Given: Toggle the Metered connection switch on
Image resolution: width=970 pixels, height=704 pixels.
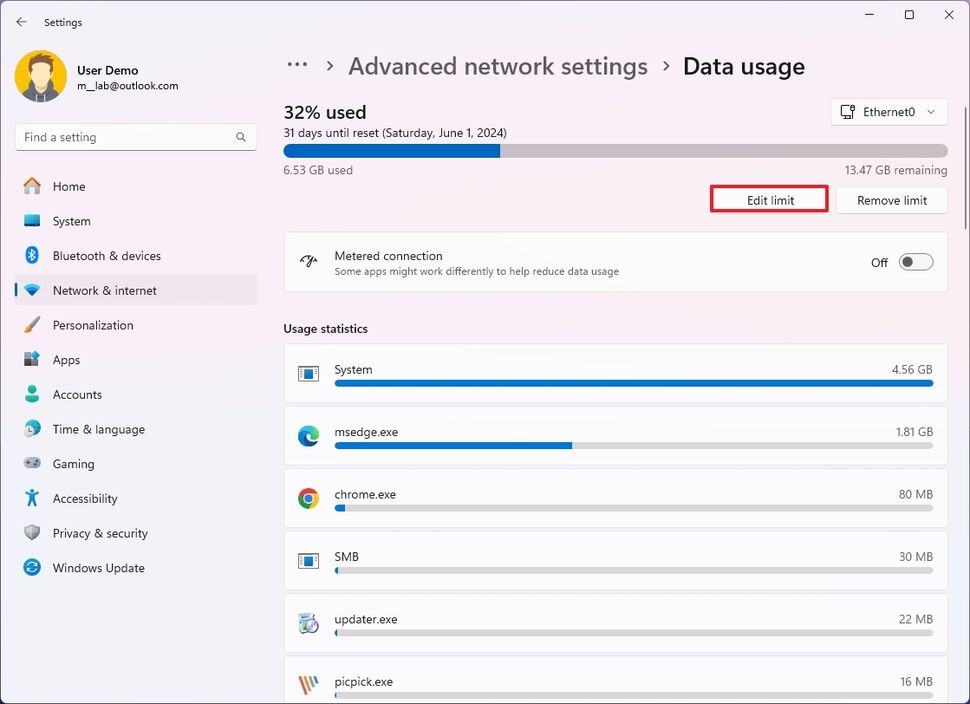Looking at the screenshot, I should pos(914,262).
